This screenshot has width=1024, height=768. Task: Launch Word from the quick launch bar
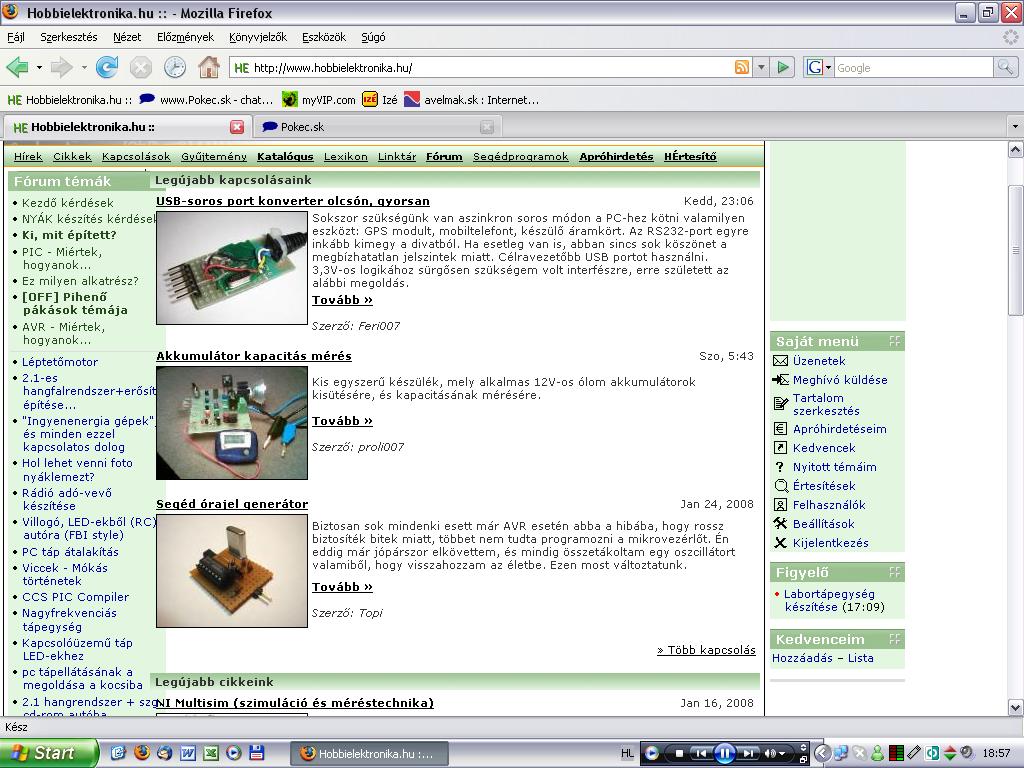pos(188,753)
